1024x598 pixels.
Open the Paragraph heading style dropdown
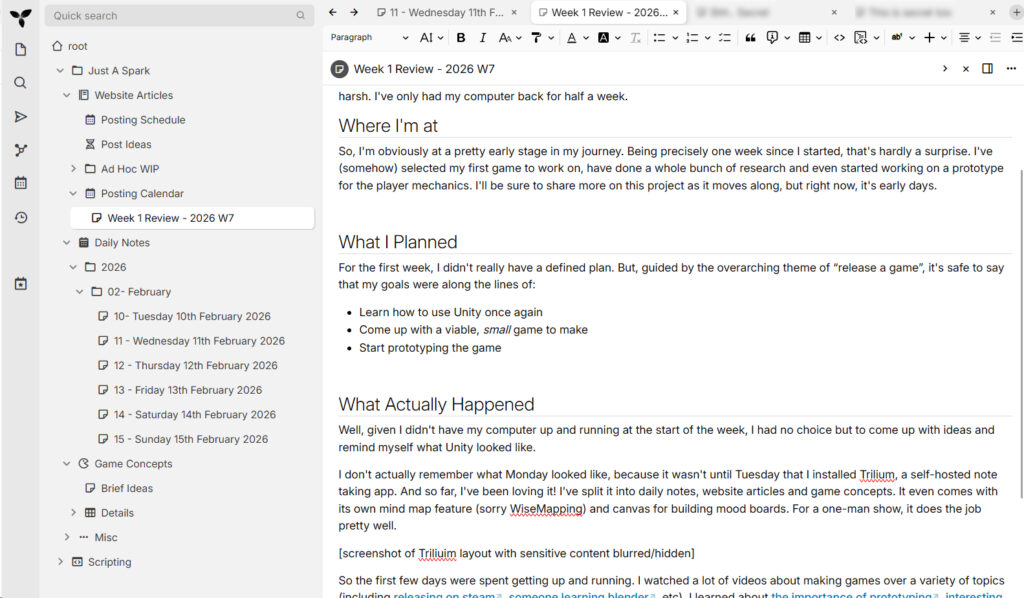(x=369, y=38)
